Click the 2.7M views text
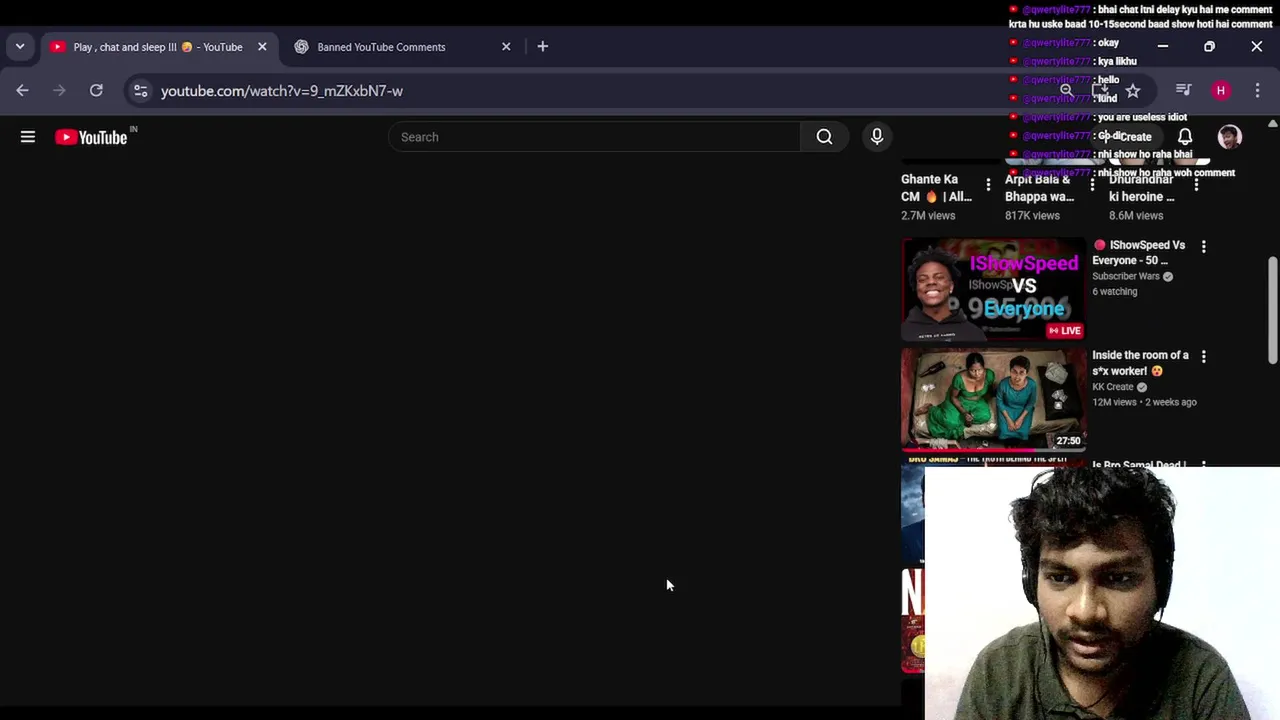This screenshot has width=1280, height=720. click(928, 215)
